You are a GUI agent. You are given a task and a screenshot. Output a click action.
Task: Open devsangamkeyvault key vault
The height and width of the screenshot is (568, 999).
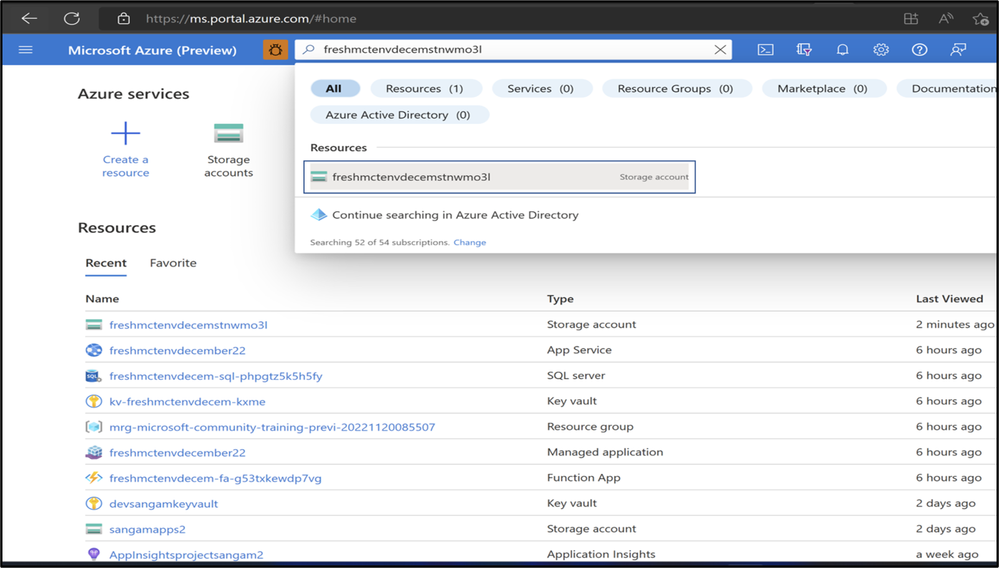(x=164, y=503)
